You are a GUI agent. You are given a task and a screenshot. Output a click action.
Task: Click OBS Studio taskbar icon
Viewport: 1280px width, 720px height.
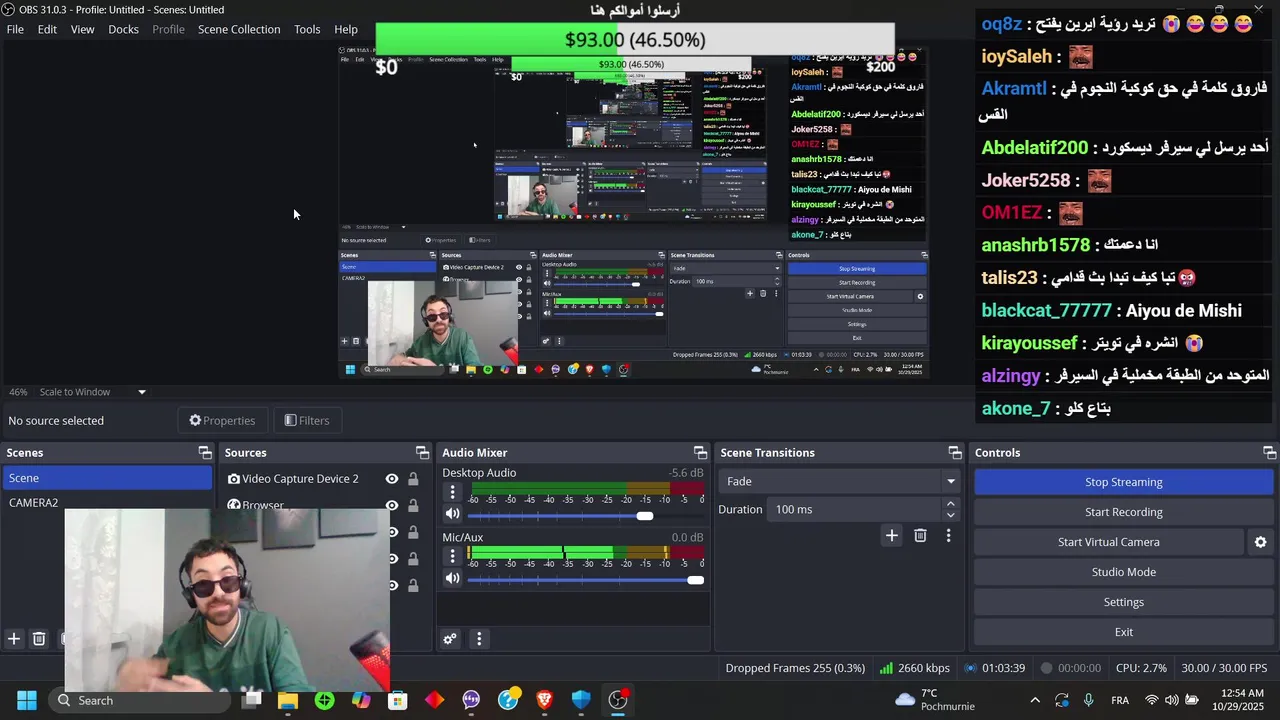(x=618, y=700)
